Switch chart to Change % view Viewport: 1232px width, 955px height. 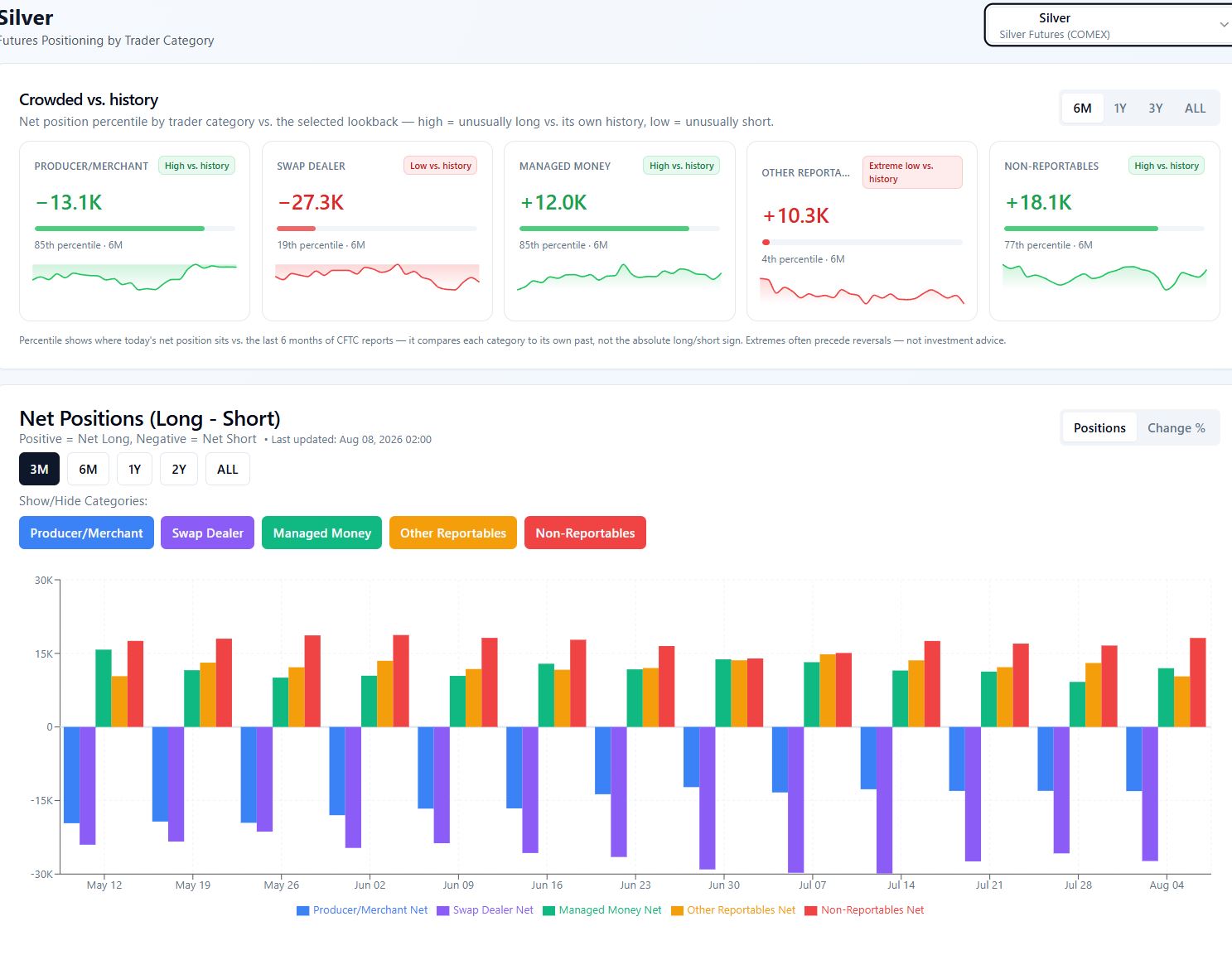click(1176, 427)
